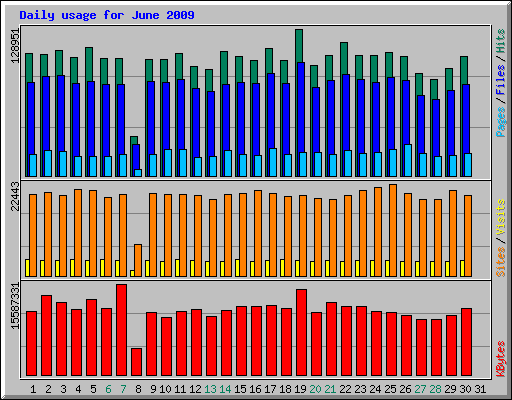Click the 'Files' legend label

tap(501, 80)
